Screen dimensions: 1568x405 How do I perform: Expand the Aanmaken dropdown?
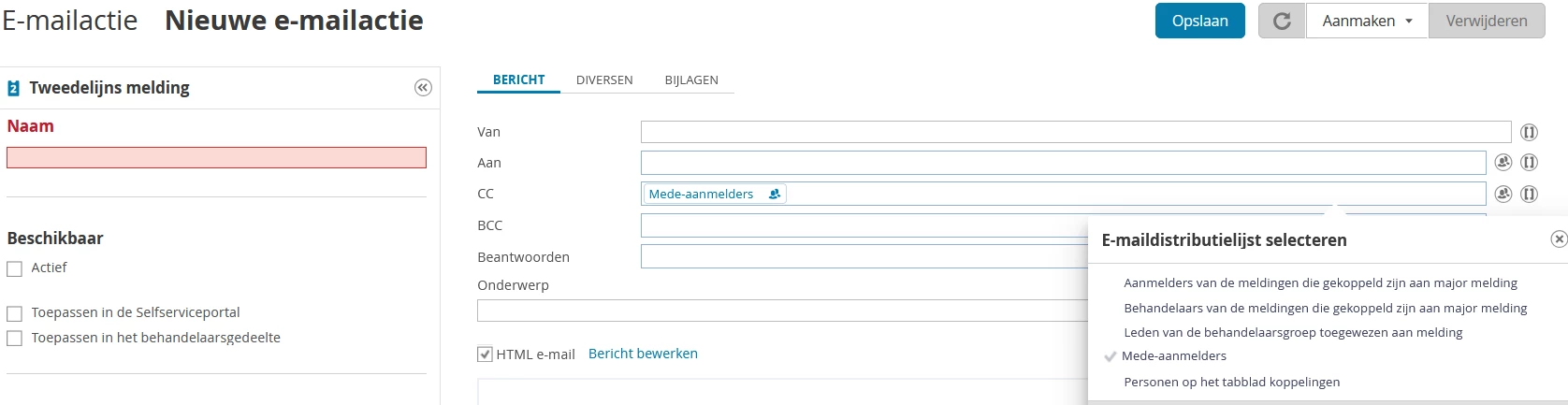[1367, 21]
